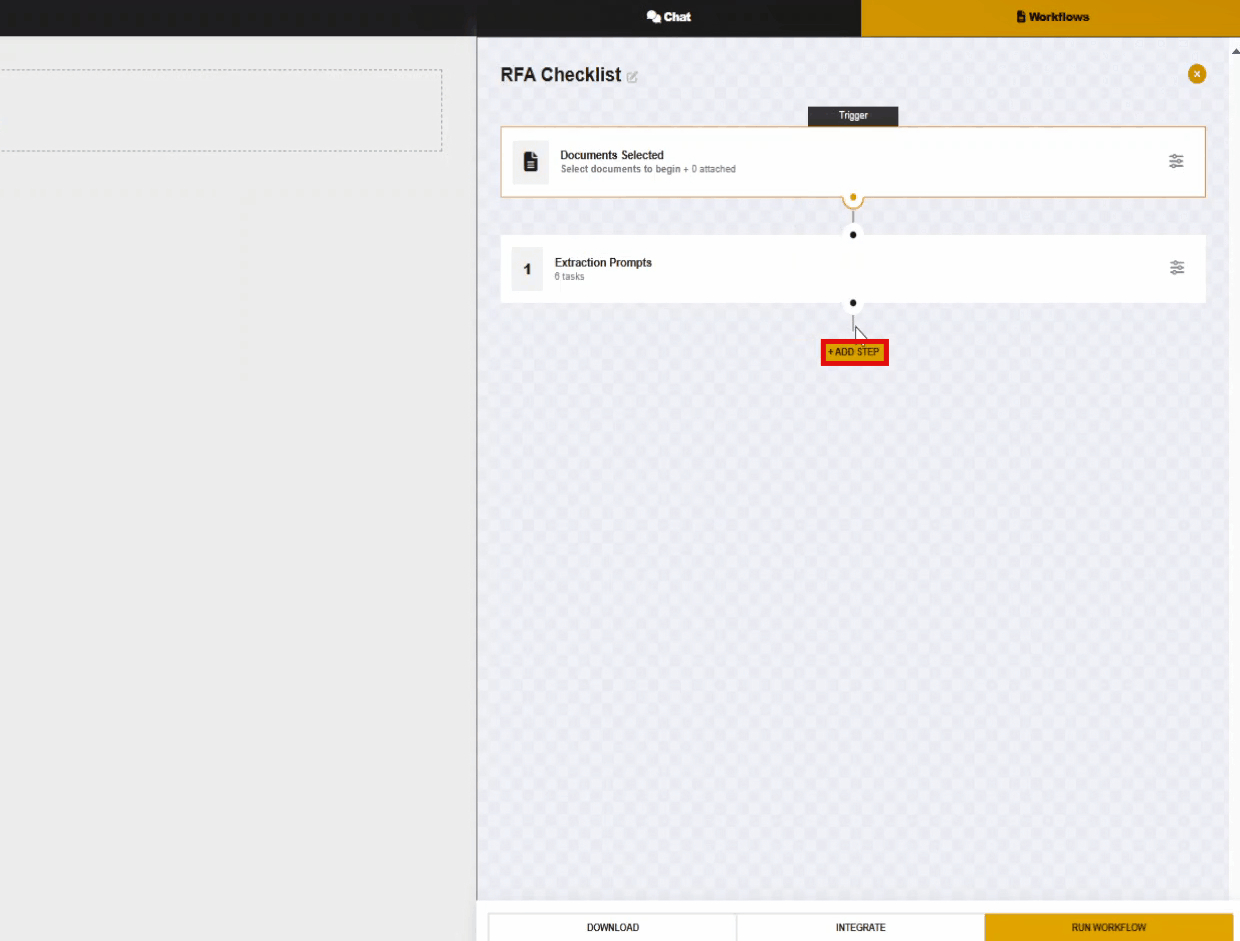The image size is (1240, 941).
Task: Click the INTEGRATE button
Action: (860, 927)
